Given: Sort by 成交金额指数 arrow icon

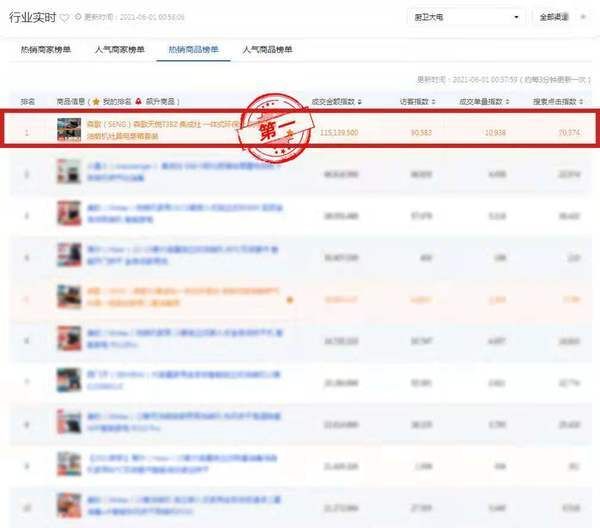Looking at the screenshot, I should click(x=359, y=102).
